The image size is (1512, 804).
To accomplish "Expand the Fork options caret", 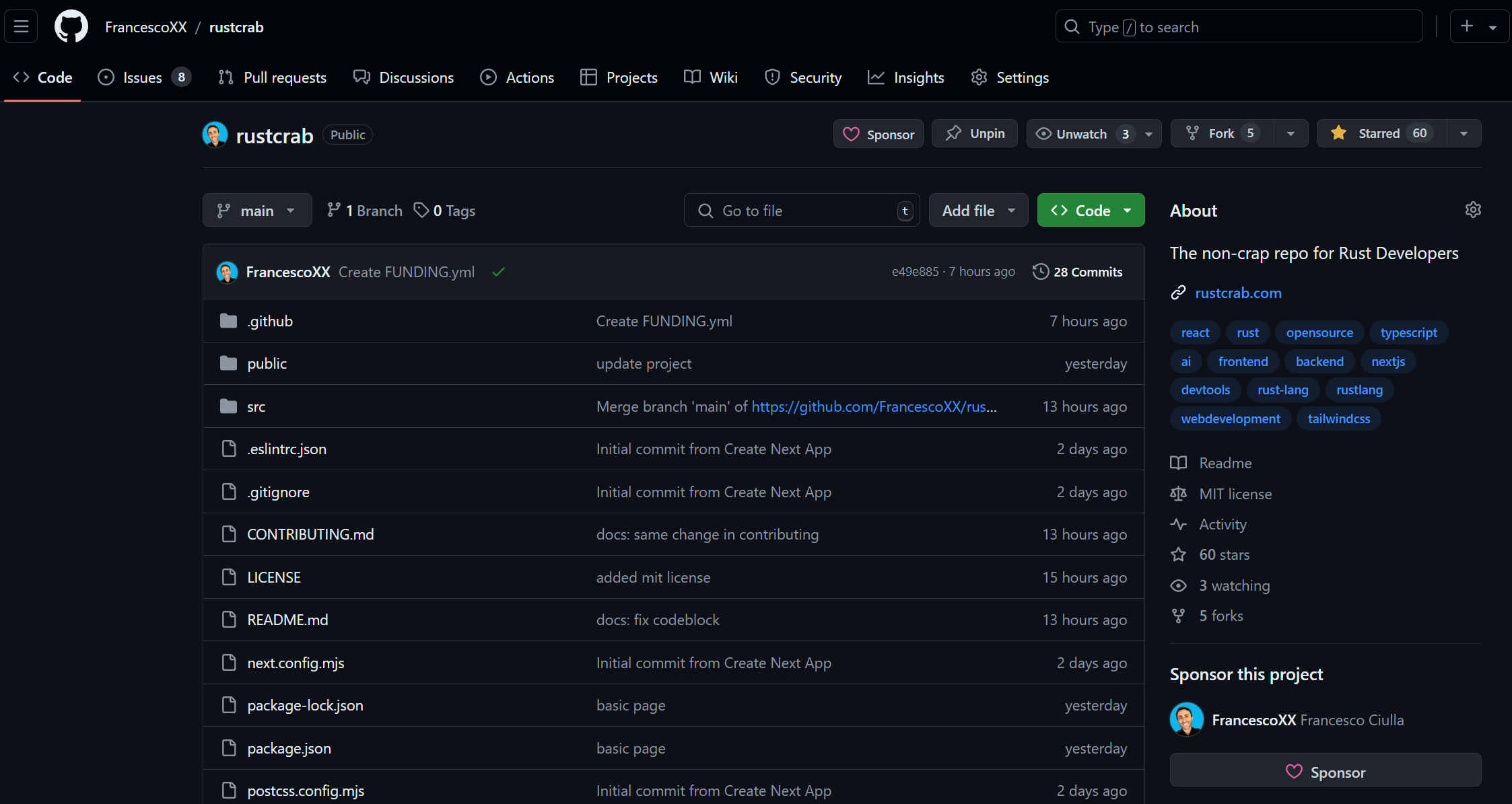I will coord(1291,133).
